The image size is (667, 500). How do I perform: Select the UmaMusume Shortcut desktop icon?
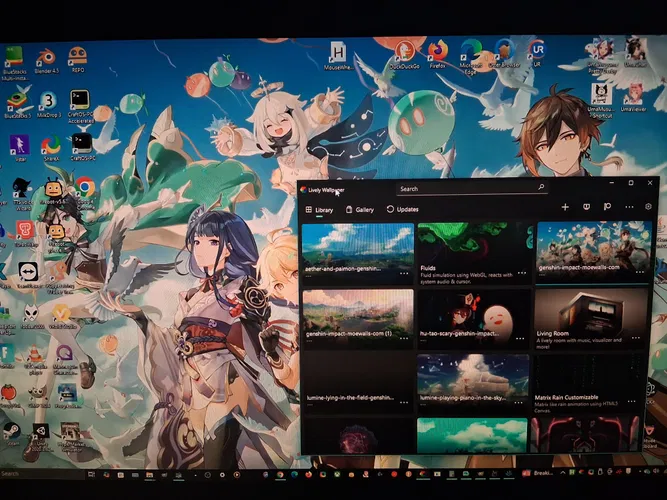point(600,101)
